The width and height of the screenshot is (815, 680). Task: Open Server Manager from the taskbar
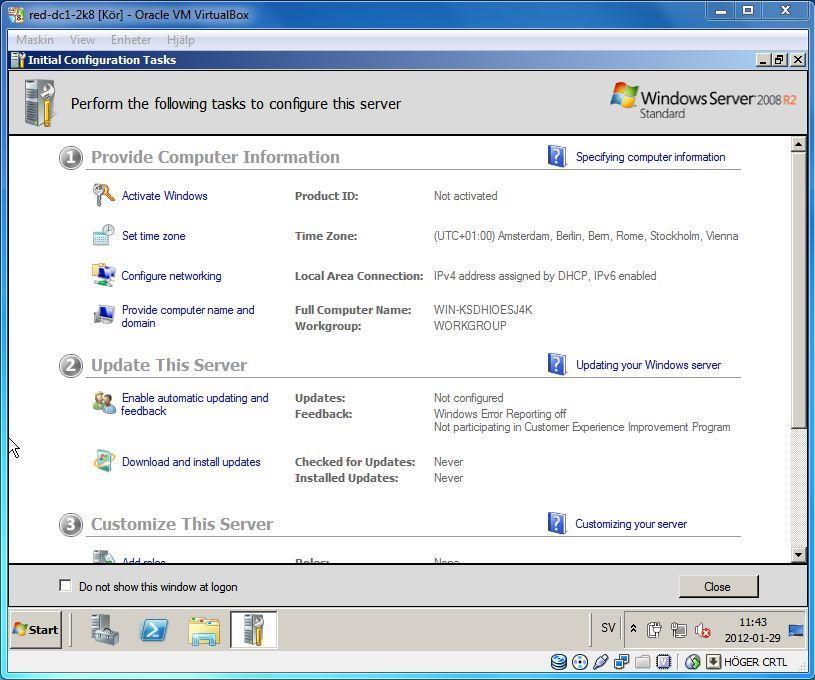pos(104,630)
